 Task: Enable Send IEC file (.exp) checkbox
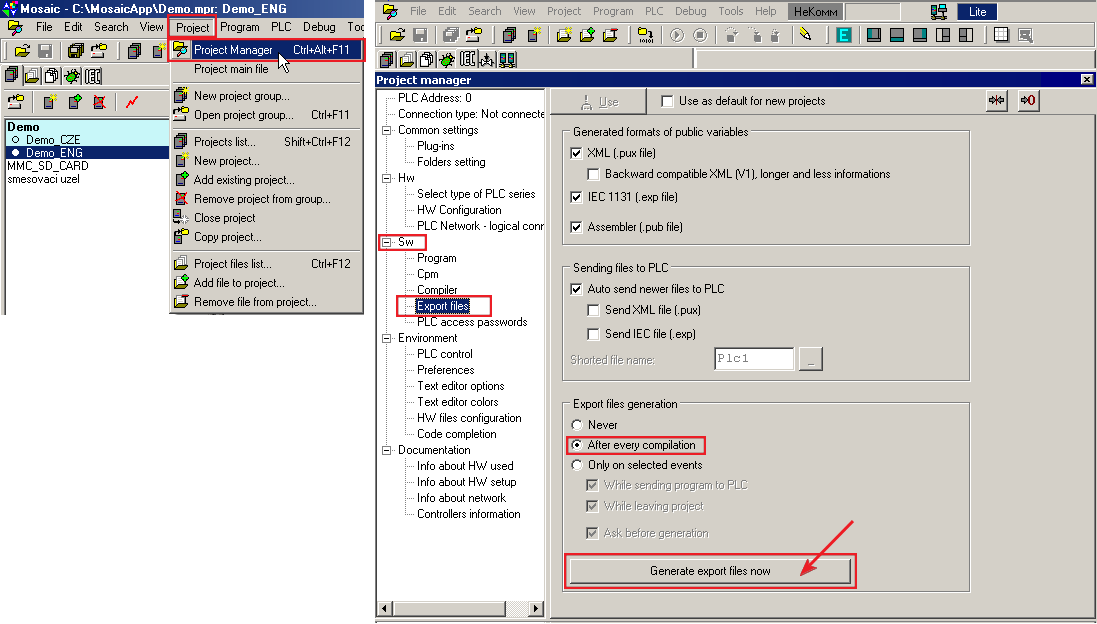[594, 334]
